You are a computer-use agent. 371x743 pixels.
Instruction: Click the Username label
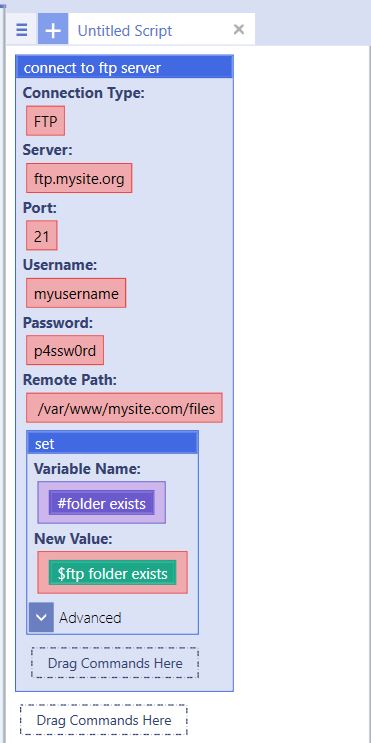[x=60, y=265]
